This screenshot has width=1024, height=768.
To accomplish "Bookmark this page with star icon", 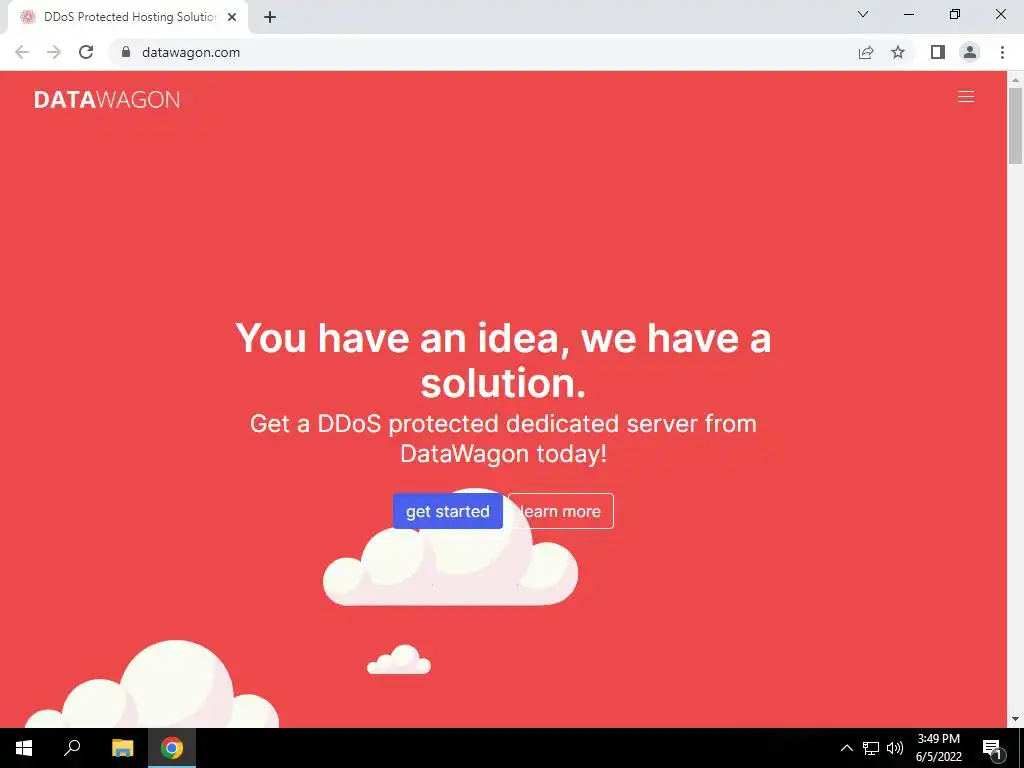I will point(898,52).
